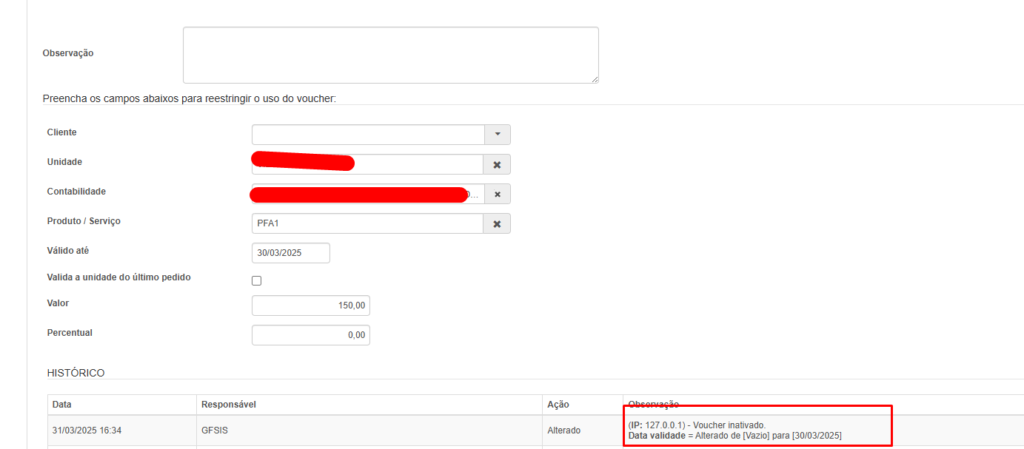
Task: Select the Válido até date field
Action: tap(290, 253)
